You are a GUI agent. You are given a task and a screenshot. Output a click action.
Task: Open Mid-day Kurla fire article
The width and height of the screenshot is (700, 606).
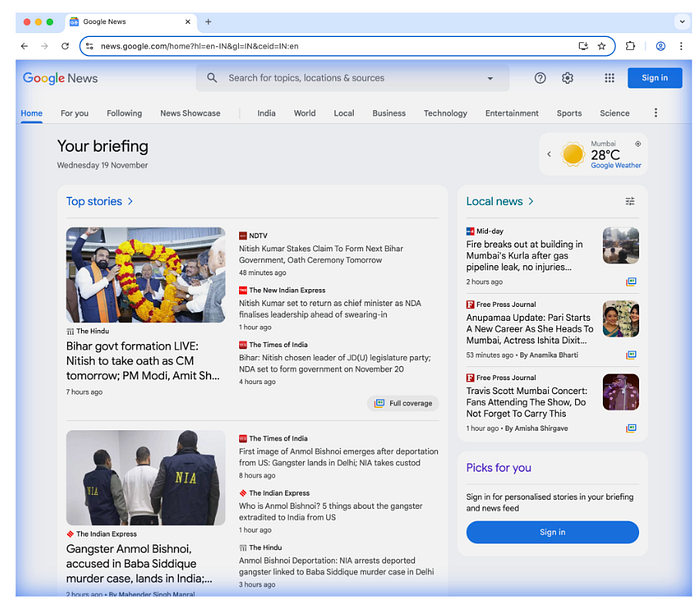click(525, 256)
